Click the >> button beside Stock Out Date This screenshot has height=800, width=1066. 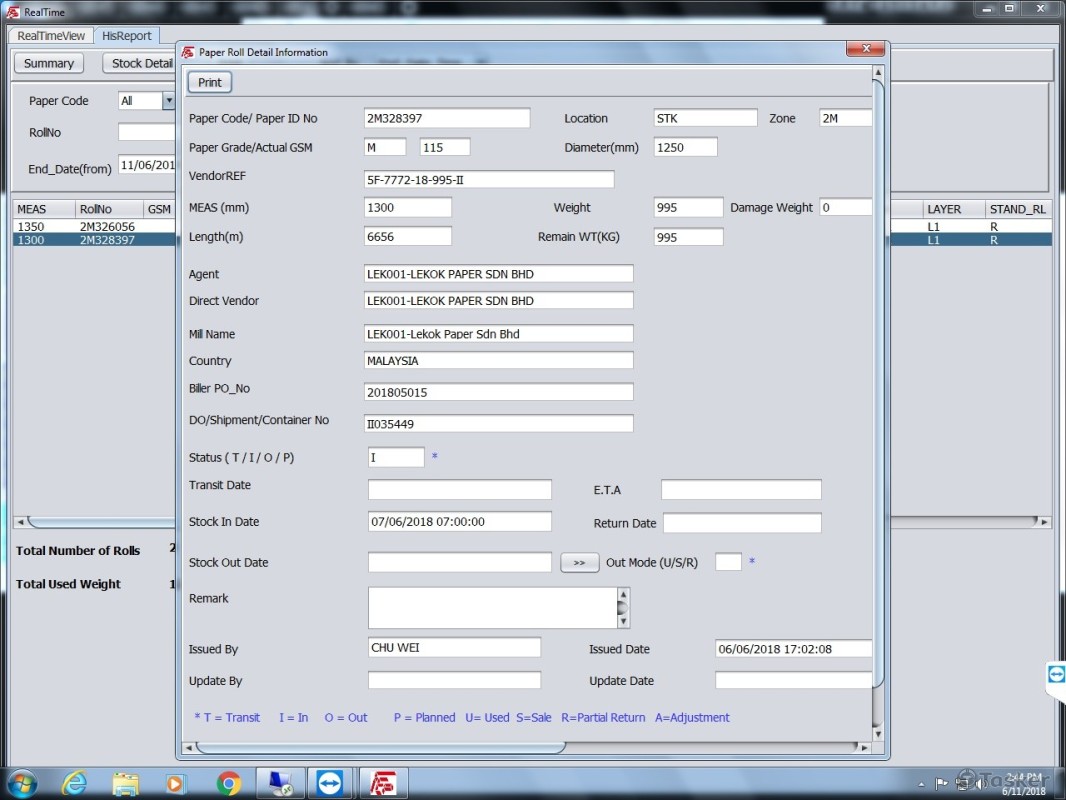point(579,563)
